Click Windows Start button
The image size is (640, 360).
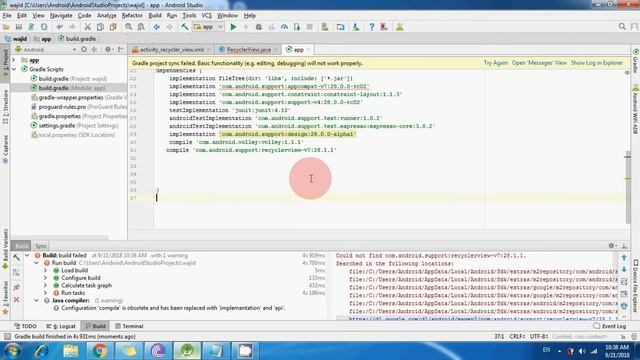13,351
